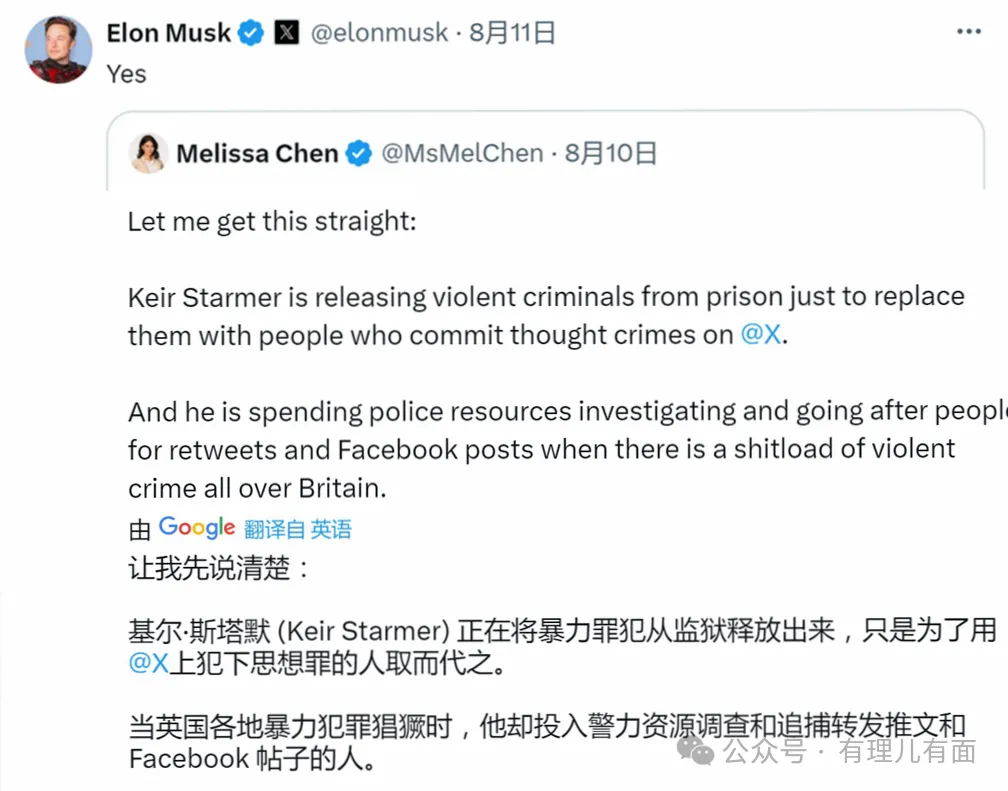Click the 翻译自 英语 translation link
Viewport: 1008px width, 791px height.
(298, 529)
